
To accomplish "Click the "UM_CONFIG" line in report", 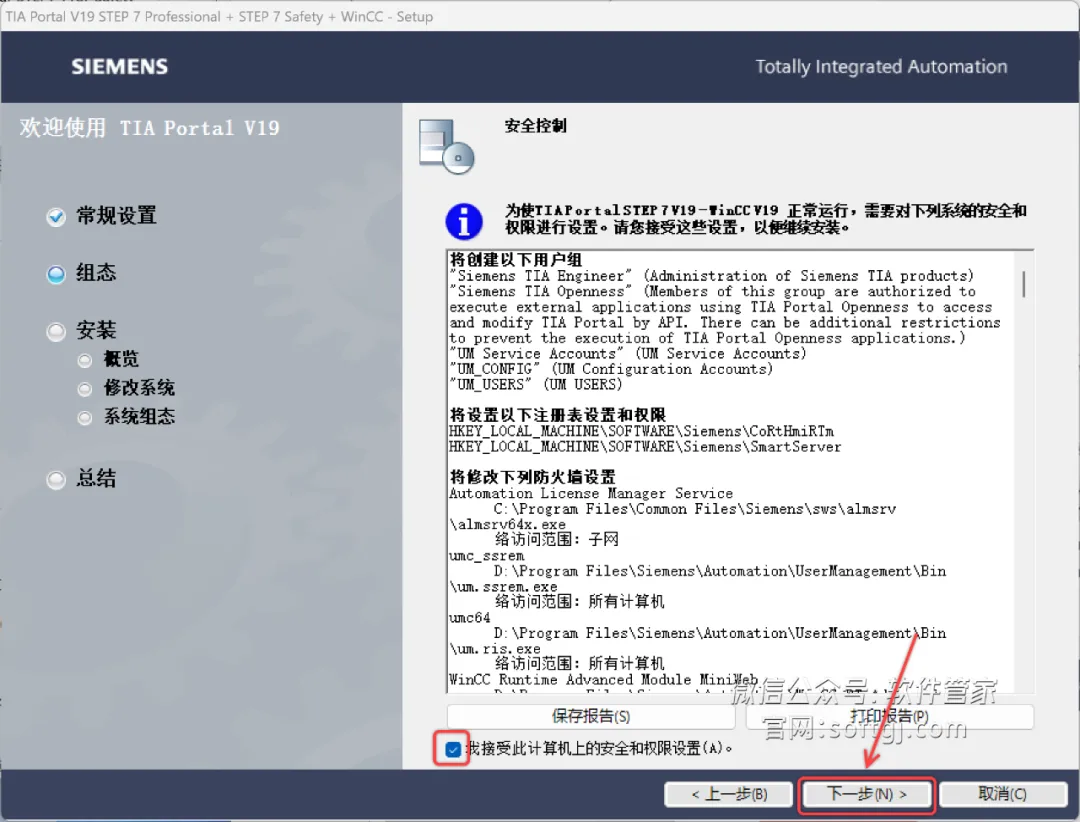I will tap(611, 369).
